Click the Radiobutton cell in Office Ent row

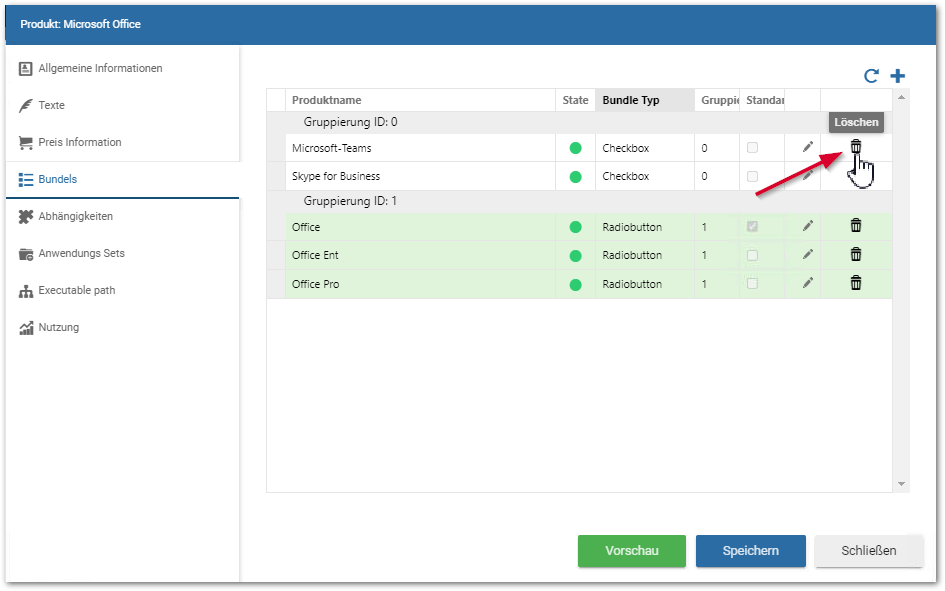[644, 255]
